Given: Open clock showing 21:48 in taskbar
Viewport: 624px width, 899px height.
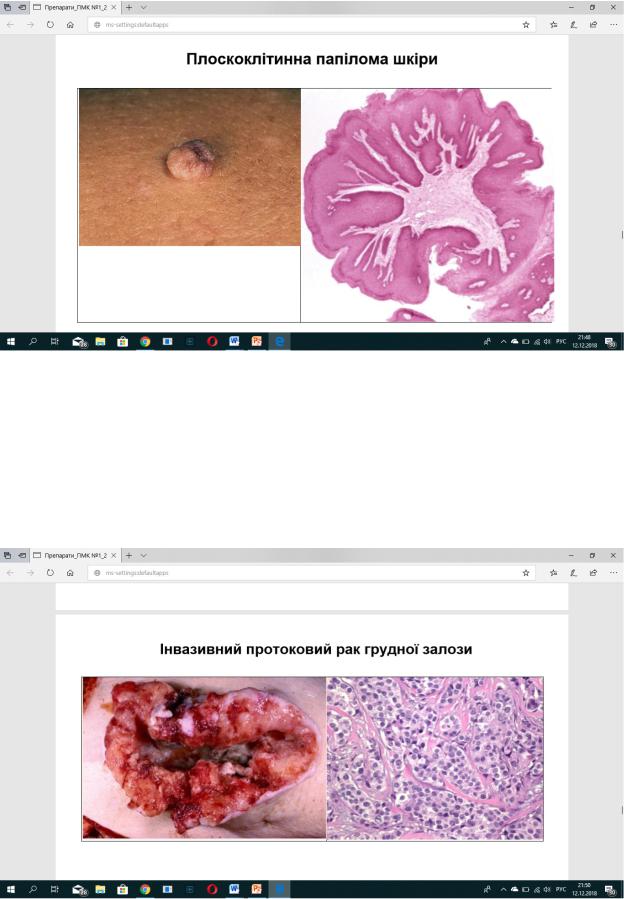Looking at the screenshot, I should coord(584,342).
